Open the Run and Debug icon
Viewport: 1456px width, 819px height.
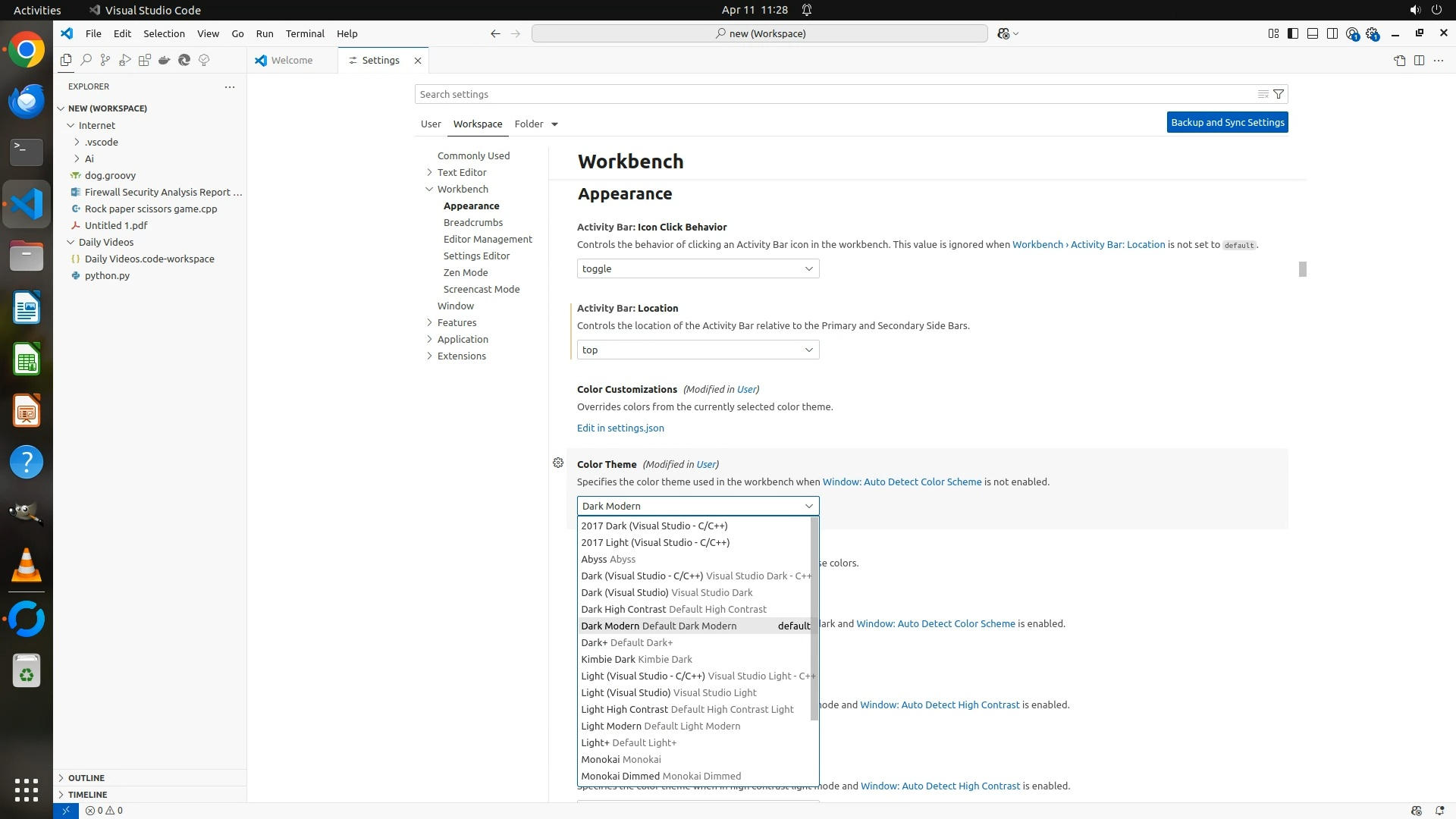125,60
